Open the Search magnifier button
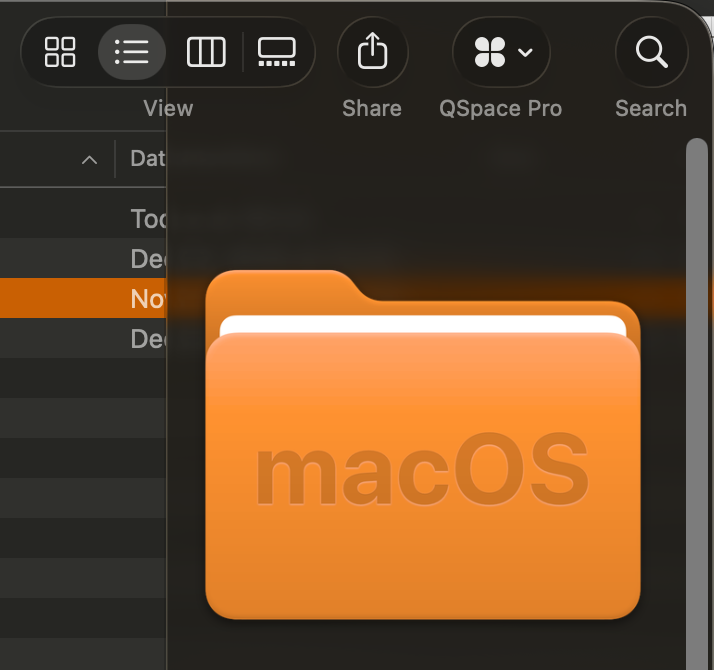This screenshot has width=714, height=670. click(651, 52)
